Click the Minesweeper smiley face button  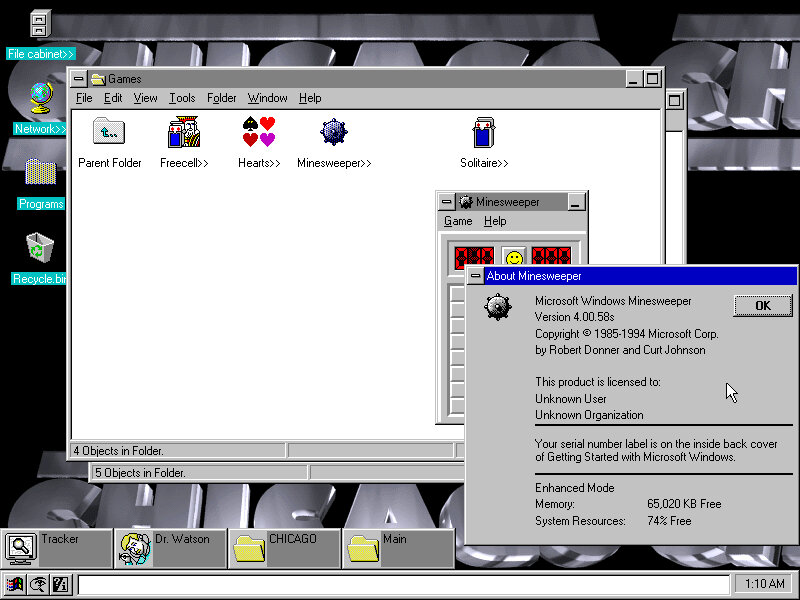coord(513,258)
